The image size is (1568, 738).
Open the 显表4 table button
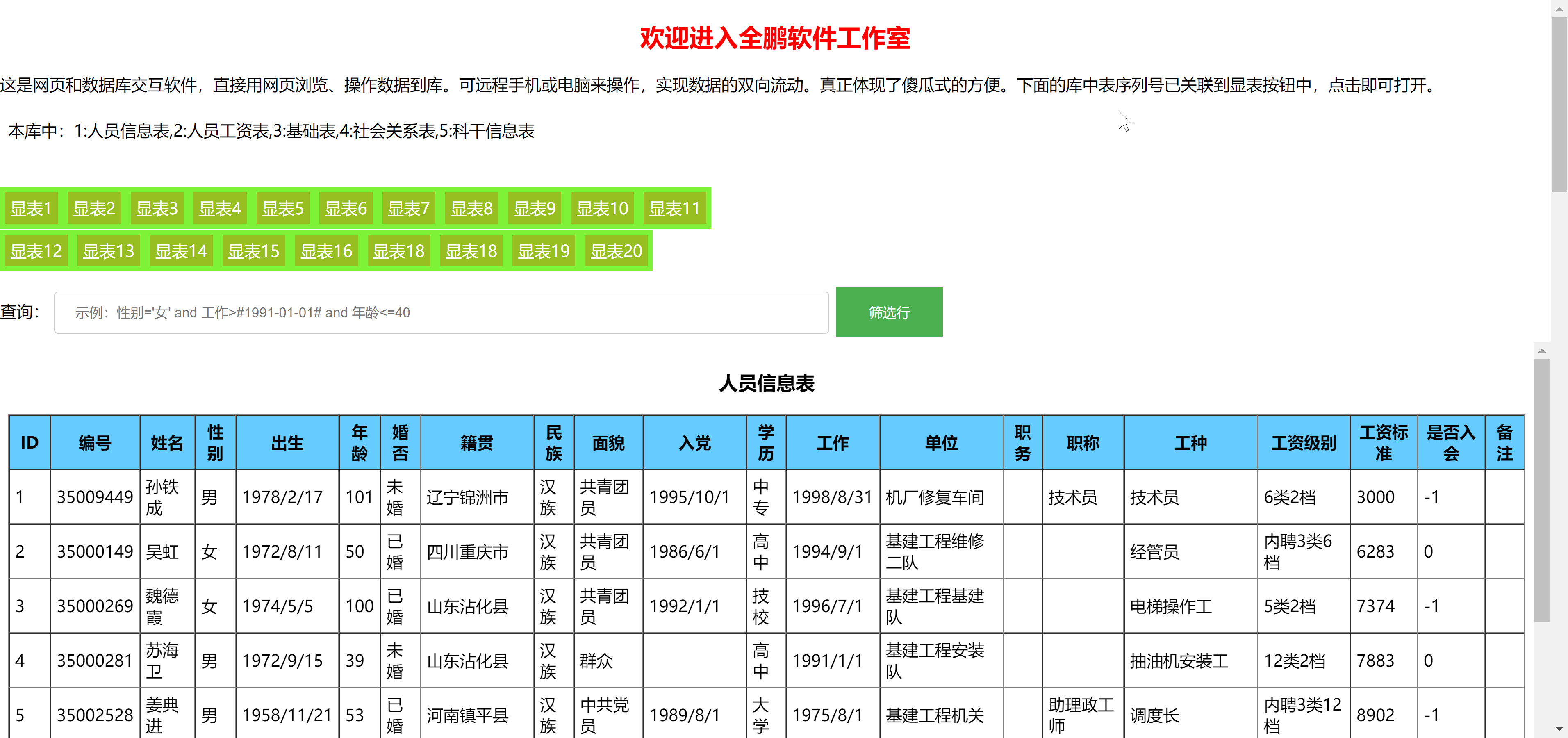[220, 208]
